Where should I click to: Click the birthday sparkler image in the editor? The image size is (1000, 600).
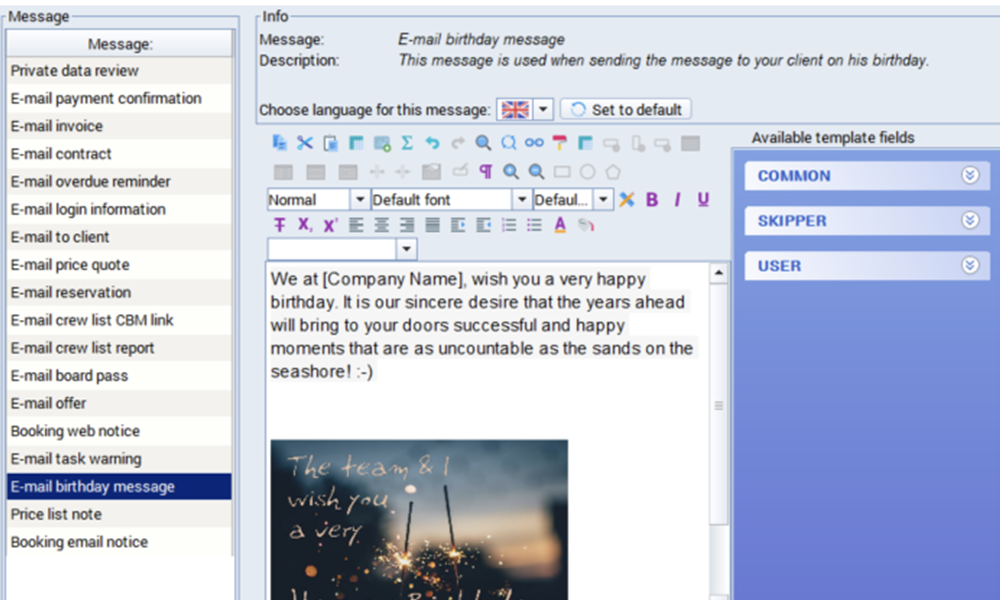point(418,518)
